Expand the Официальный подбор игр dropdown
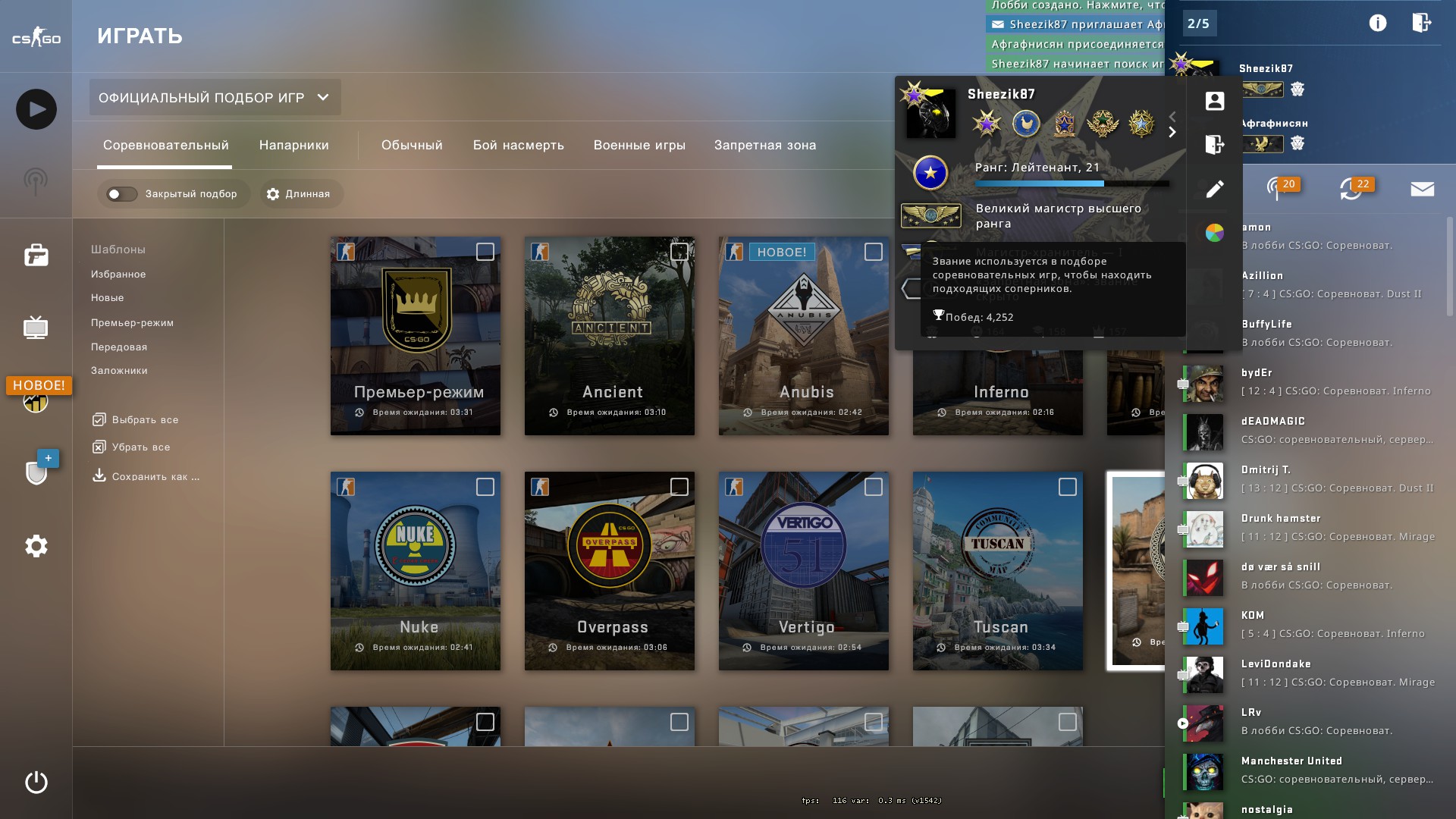1456x819 pixels. click(x=215, y=97)
